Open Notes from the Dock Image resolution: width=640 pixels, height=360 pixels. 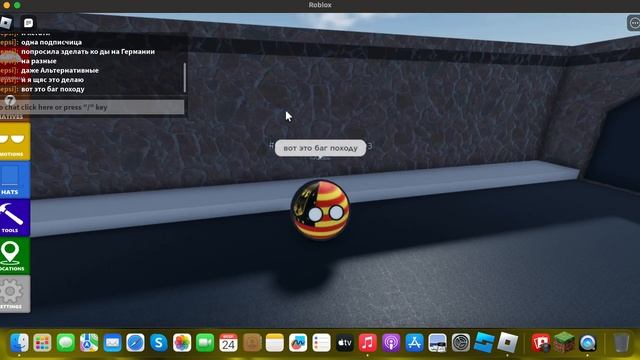275,342
